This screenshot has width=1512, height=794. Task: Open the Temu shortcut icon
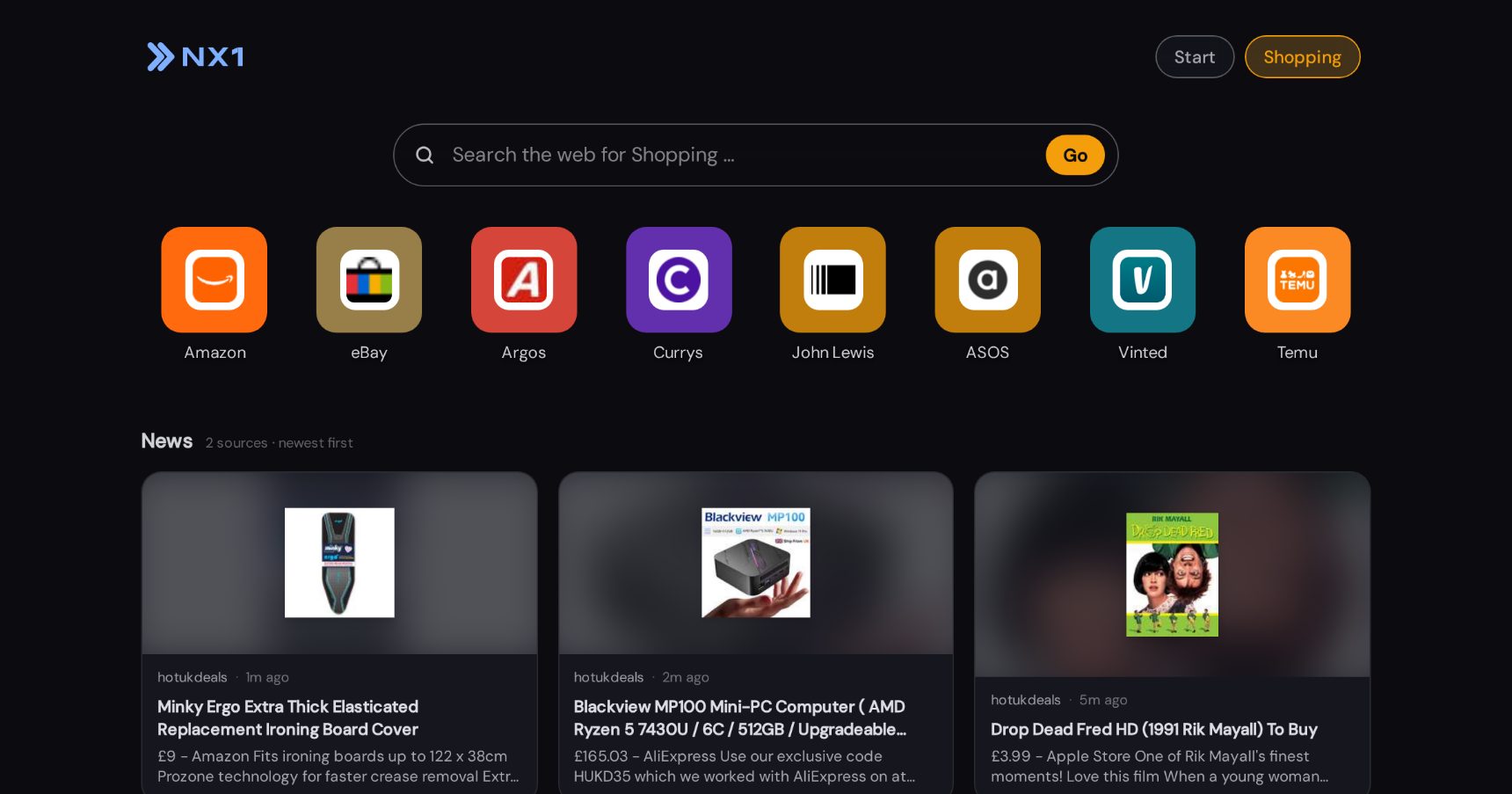[x=1298, y=280]
